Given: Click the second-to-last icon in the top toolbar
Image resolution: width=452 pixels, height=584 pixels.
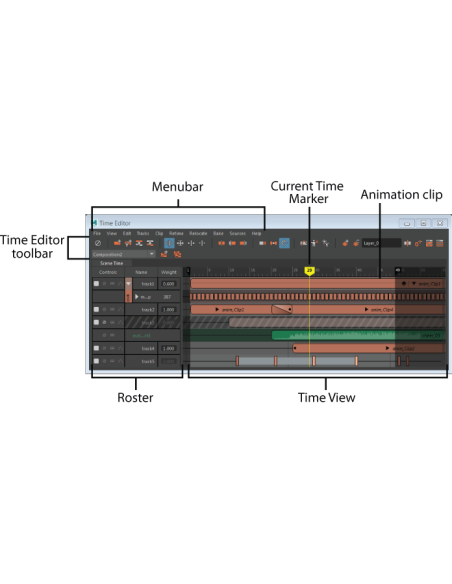Looking at the screenshot, I should [x=429, y=243].
